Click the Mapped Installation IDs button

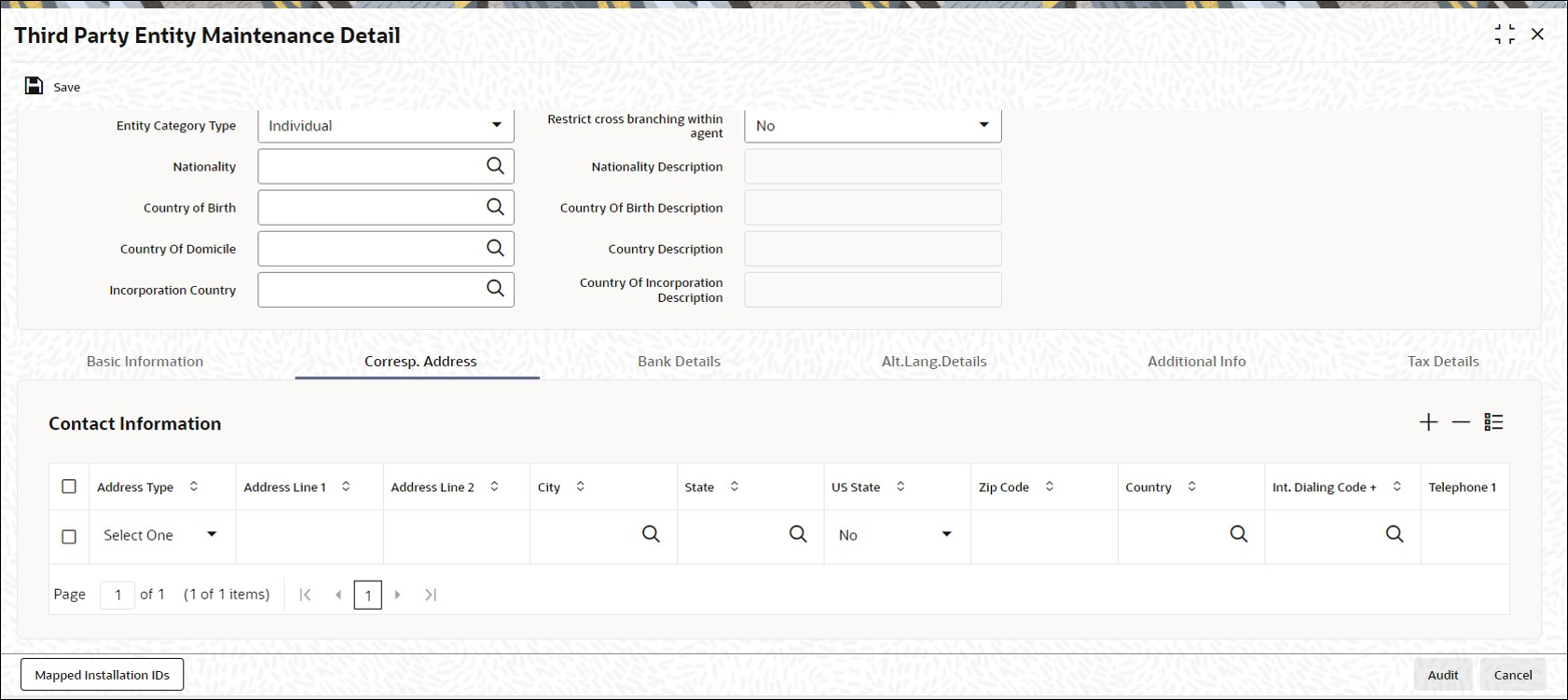pyautogui.click(x=103, y=675)
